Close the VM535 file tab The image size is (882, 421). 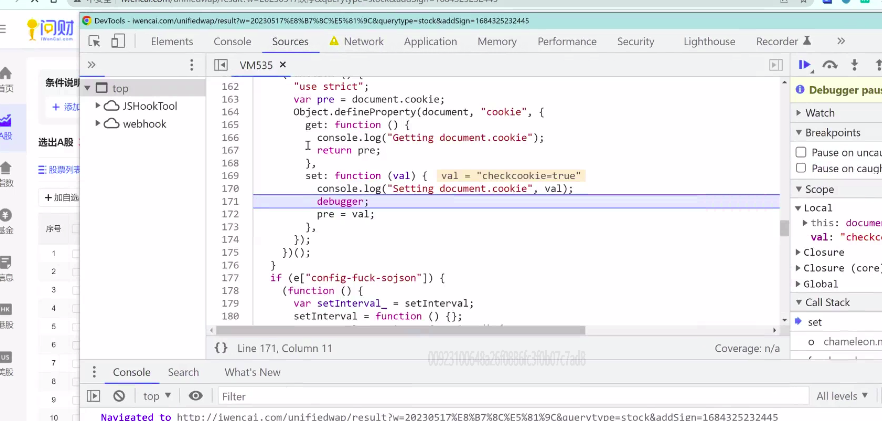(x=283, y=65)
